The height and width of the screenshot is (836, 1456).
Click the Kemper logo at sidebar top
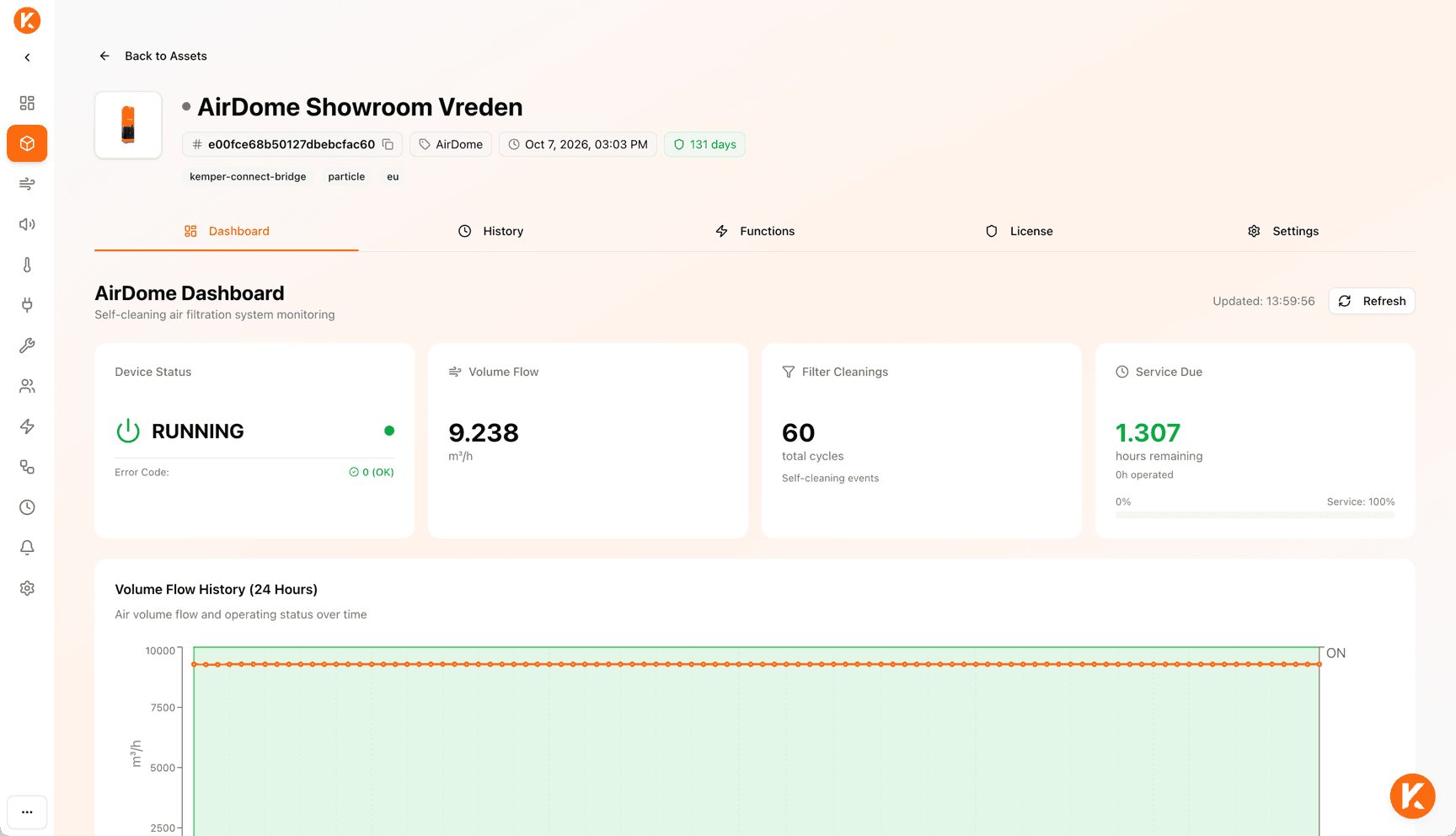coord(27,20)
